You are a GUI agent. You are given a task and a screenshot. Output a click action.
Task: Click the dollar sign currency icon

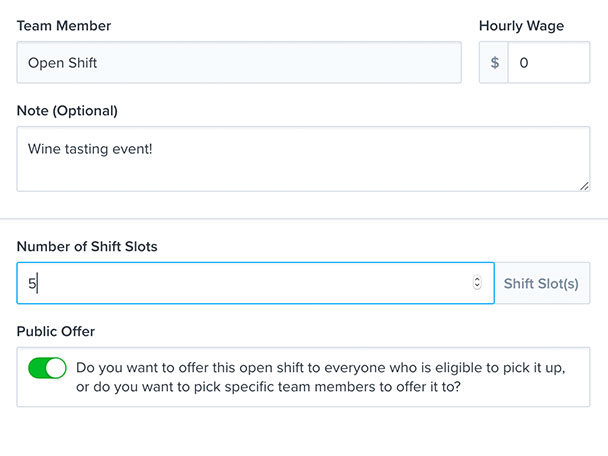click(494, 62)
